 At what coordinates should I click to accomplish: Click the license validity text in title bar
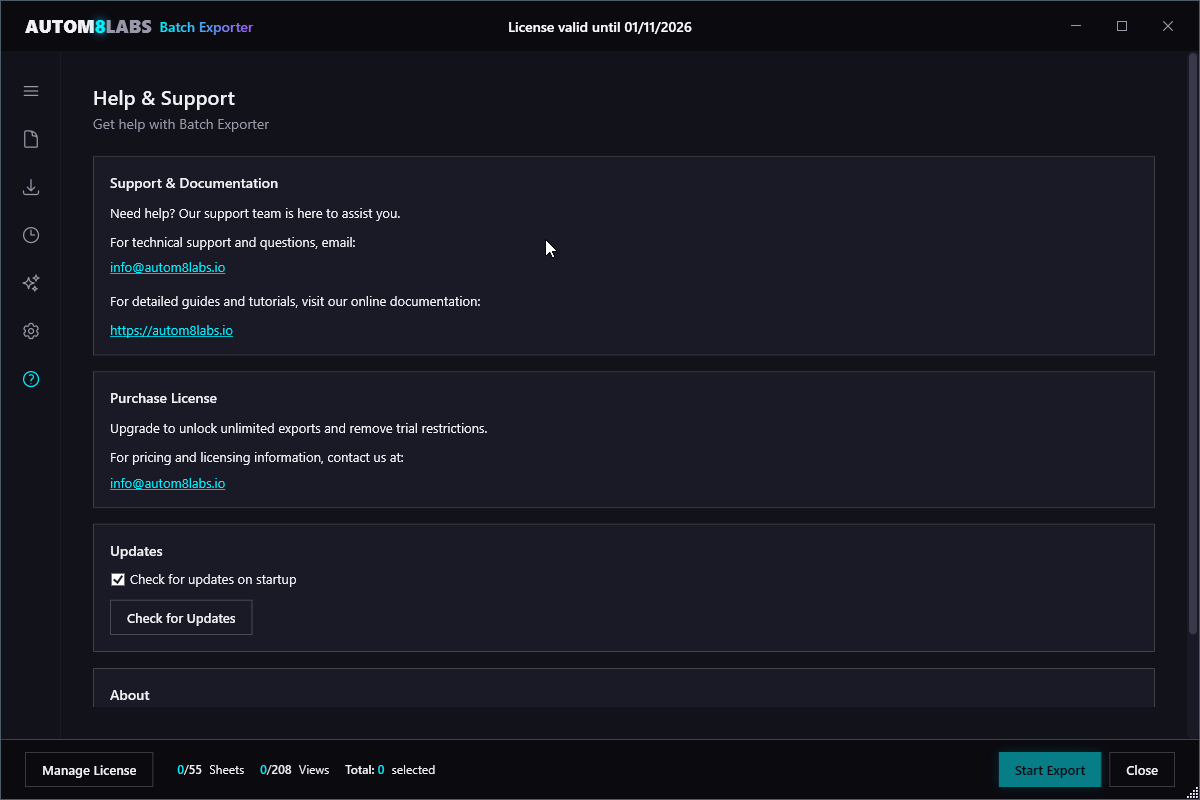pyautogui.click(x=599, y=27)
